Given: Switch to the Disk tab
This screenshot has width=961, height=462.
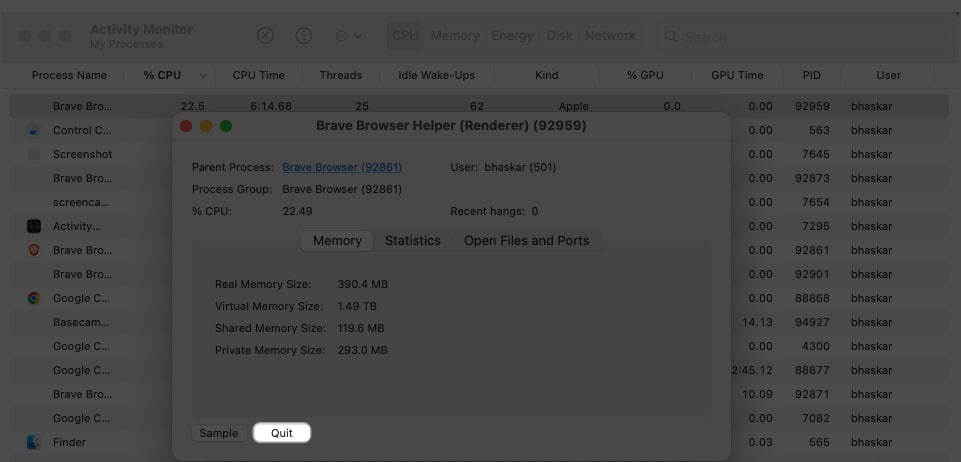Looking at the screenshot, I should point(559,36).
